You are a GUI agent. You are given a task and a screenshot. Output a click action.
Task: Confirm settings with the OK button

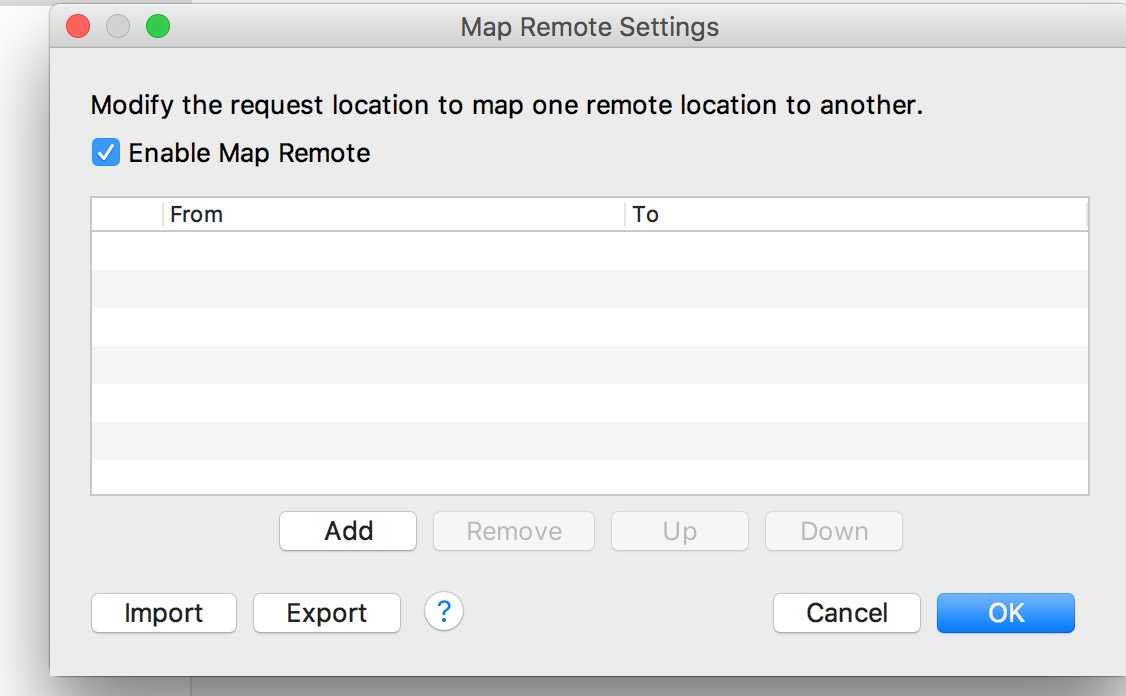point(1006,613)
